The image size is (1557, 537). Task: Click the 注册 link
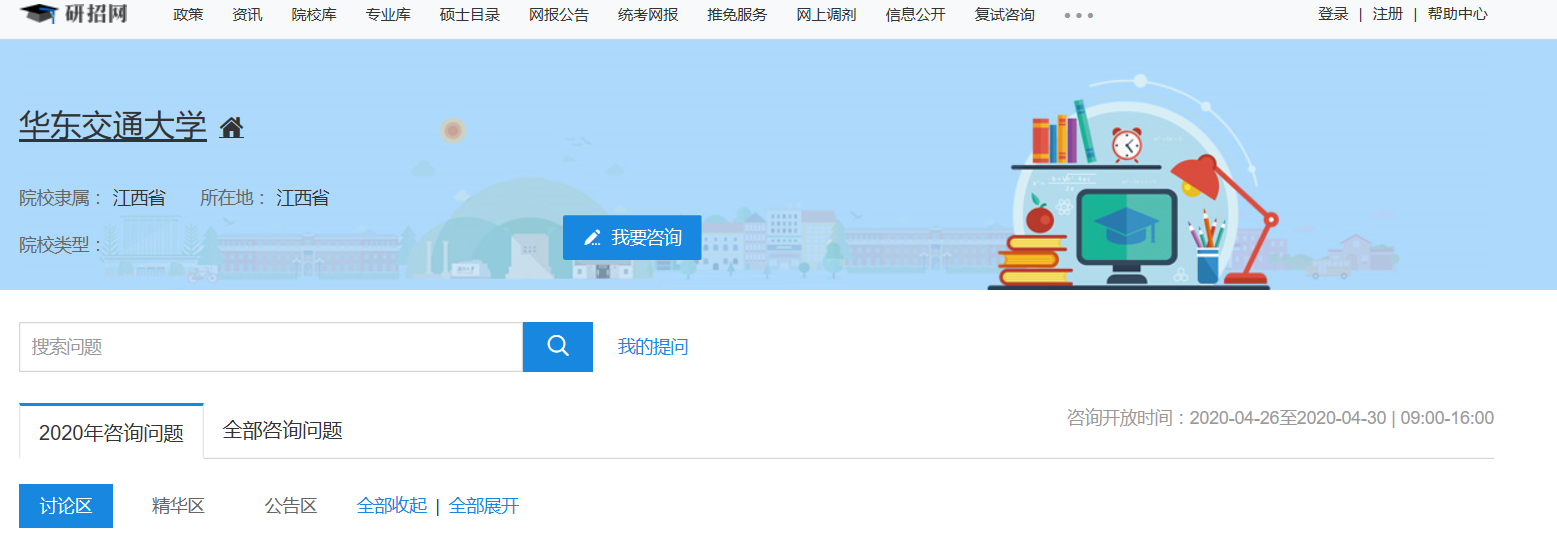(1387, 14)
